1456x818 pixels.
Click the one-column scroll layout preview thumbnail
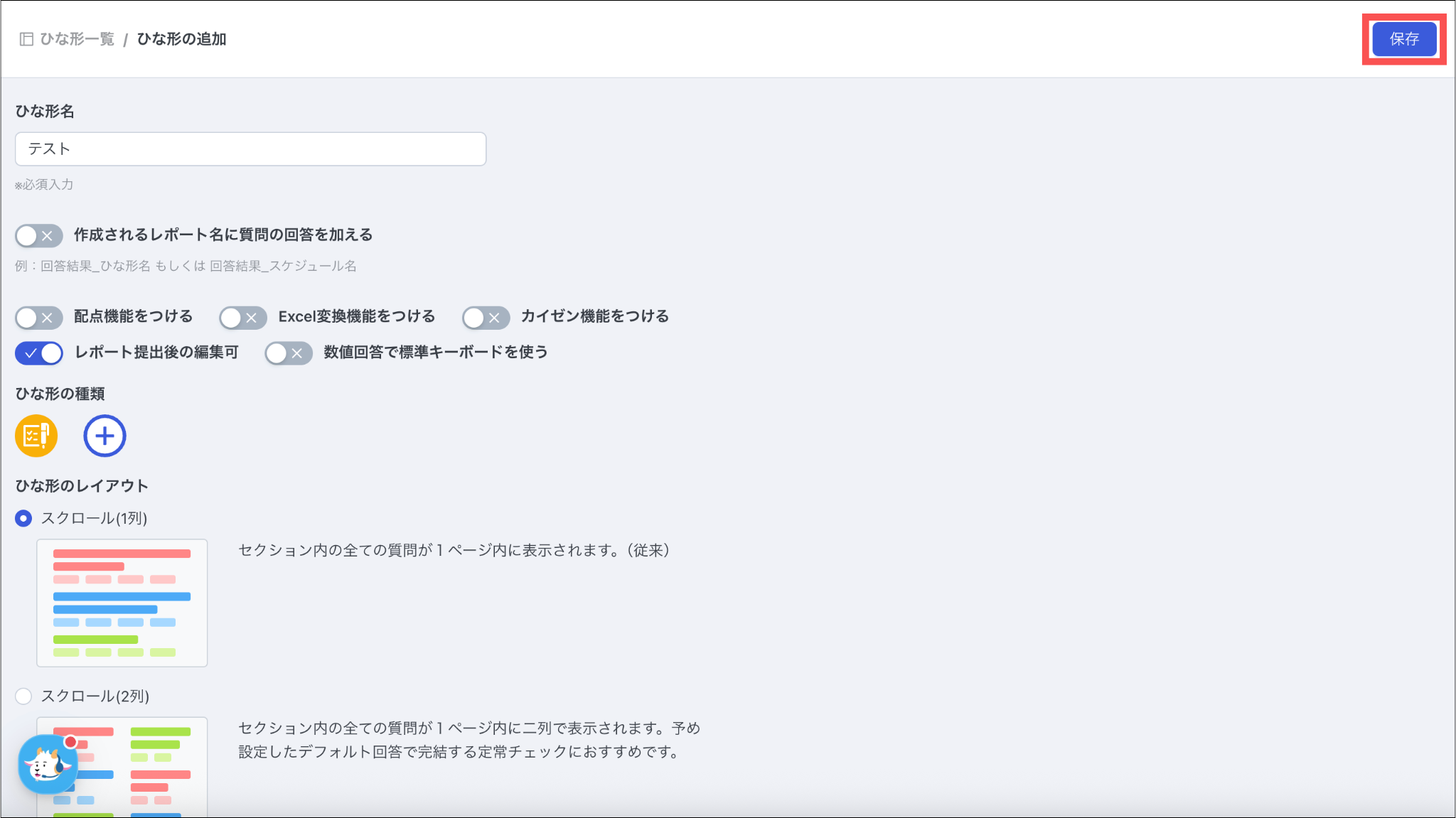tap(122, 603)
